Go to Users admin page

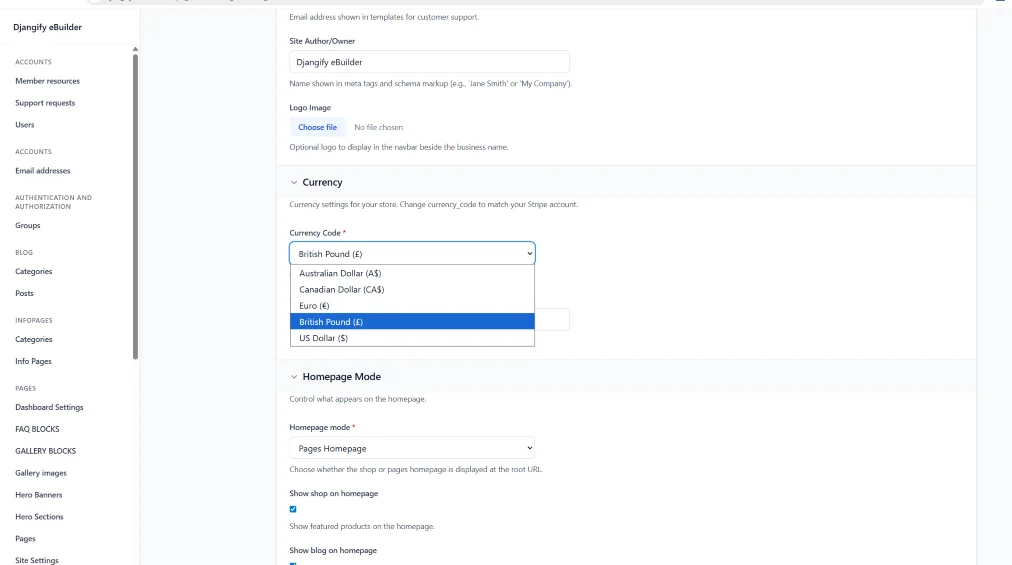pyautogui.click(x=25, y=125)
